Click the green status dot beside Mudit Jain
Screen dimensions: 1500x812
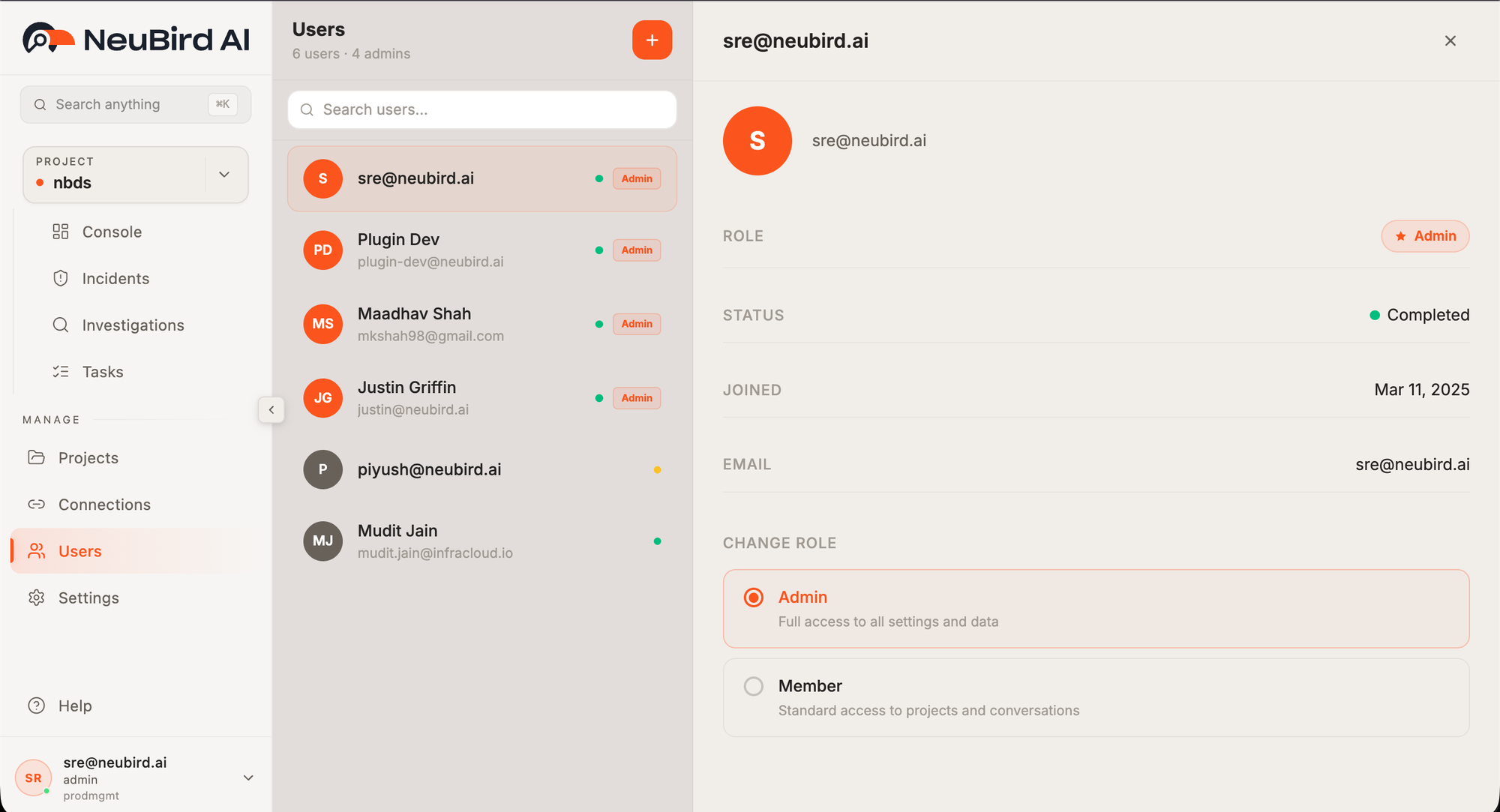tap(658, 541)
